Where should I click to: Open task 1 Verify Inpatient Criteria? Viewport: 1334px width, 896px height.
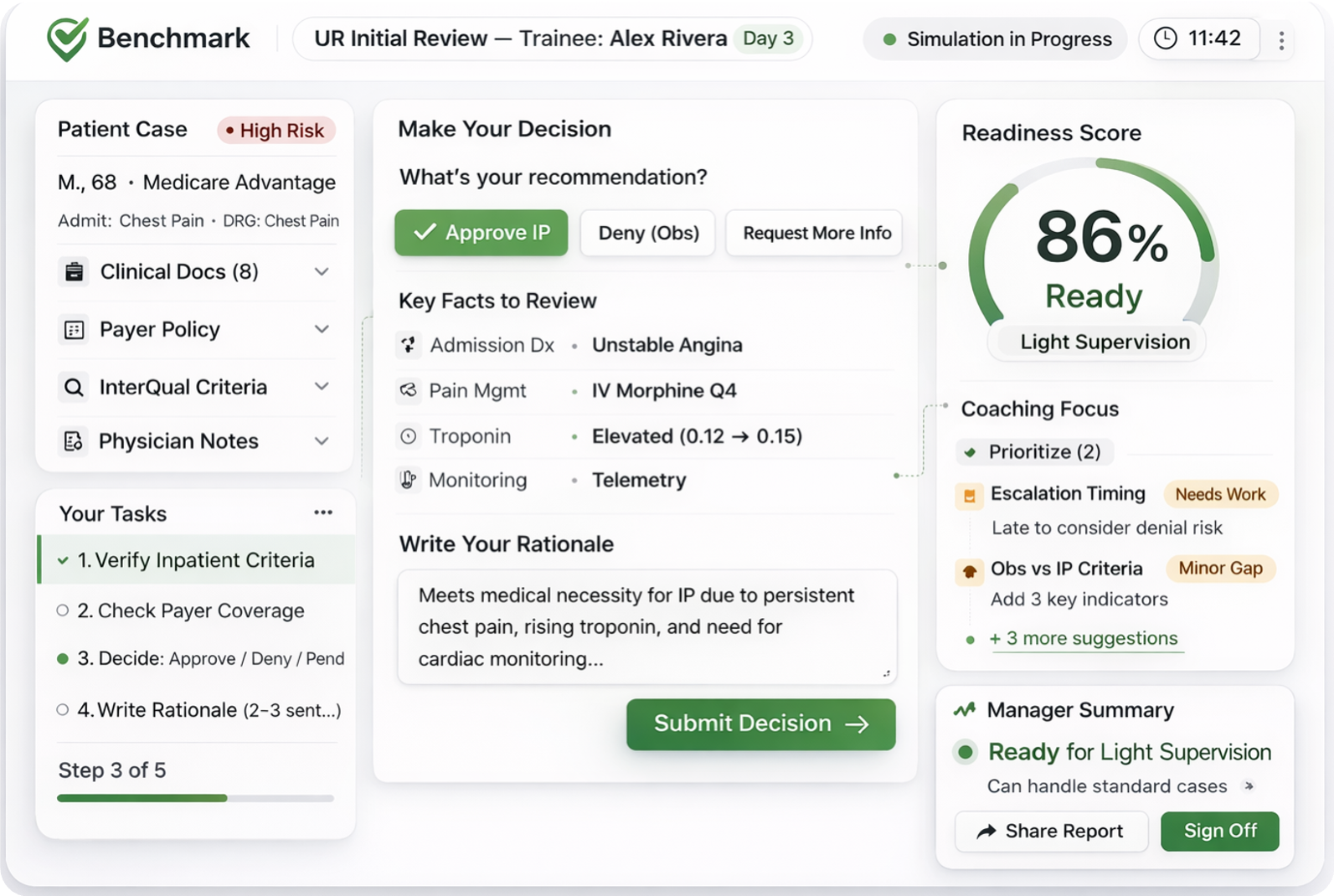click(197, 559)
